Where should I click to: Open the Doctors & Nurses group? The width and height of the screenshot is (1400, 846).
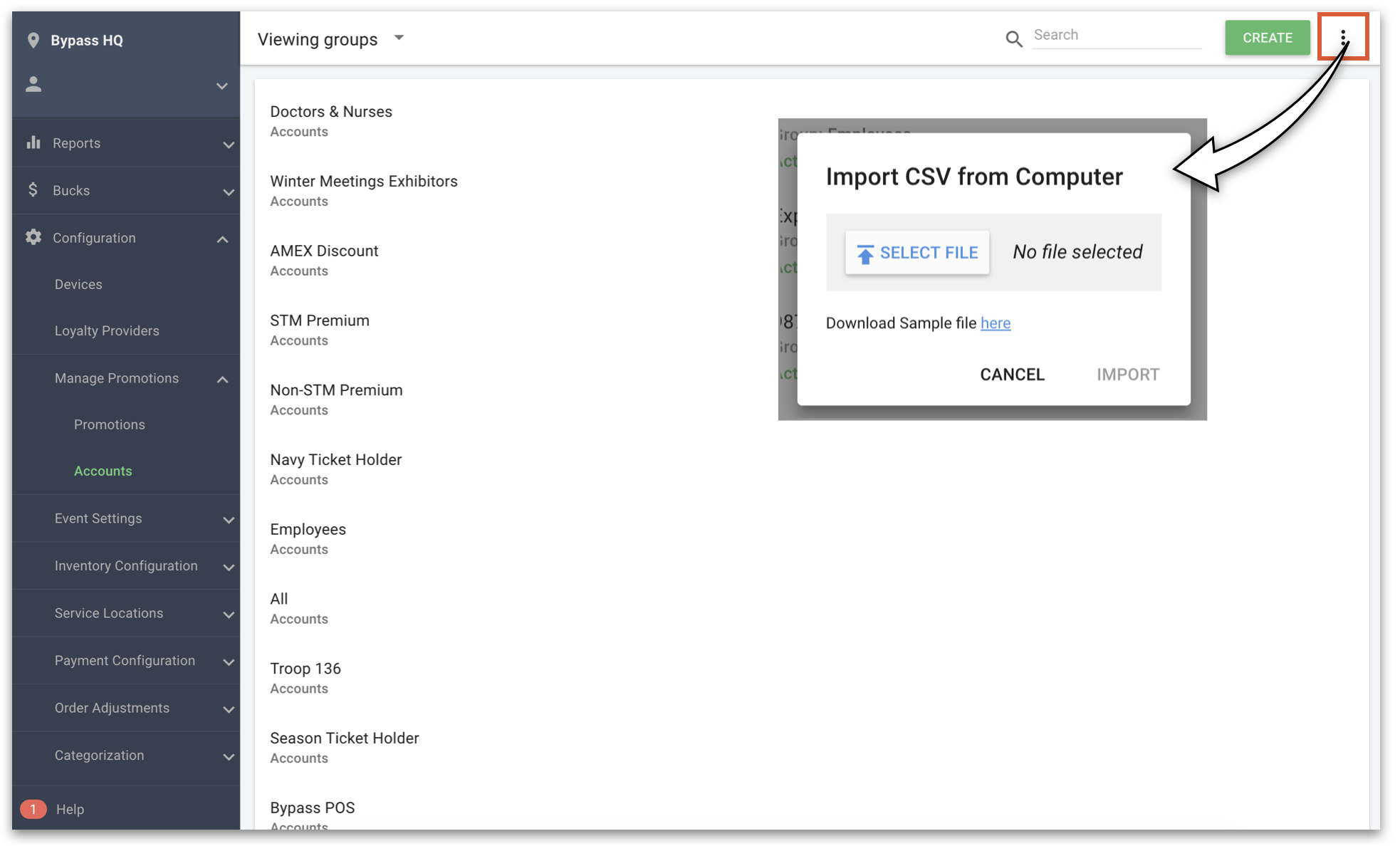click(x=331, y=120)
